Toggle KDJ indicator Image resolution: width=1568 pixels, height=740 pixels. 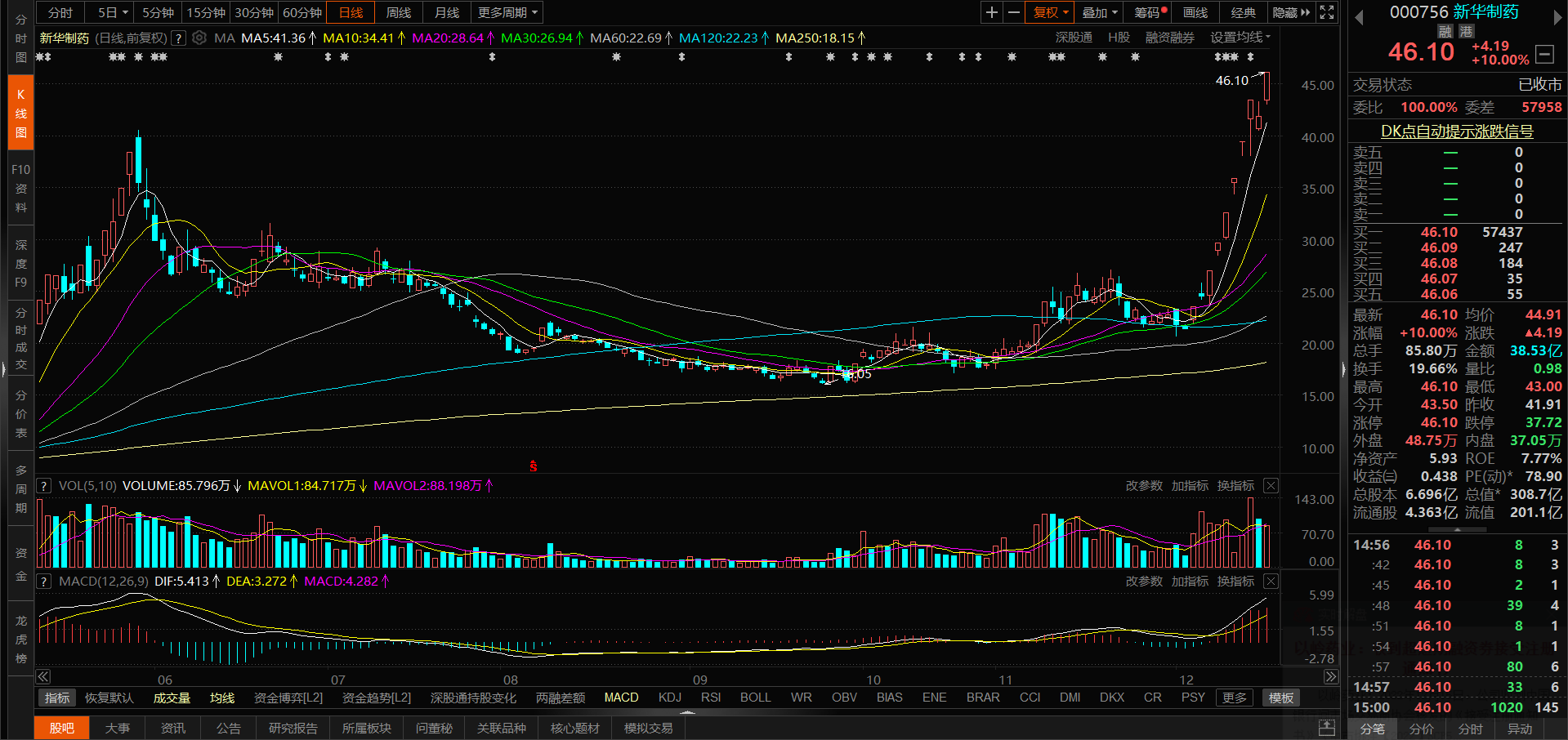pyautogui.click(x=670, y=698)
